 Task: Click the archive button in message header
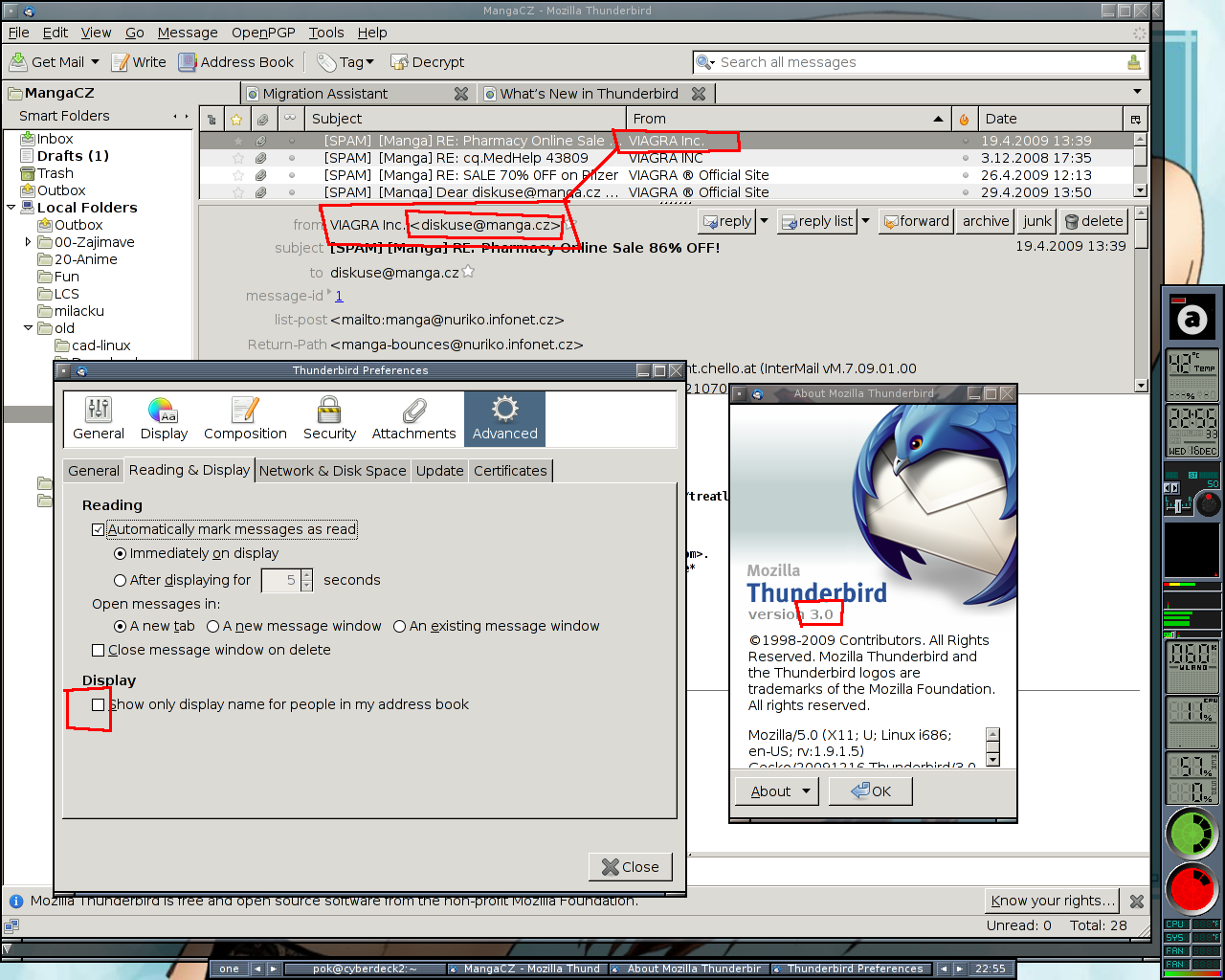pyautogui.click(x=986, y=221)
